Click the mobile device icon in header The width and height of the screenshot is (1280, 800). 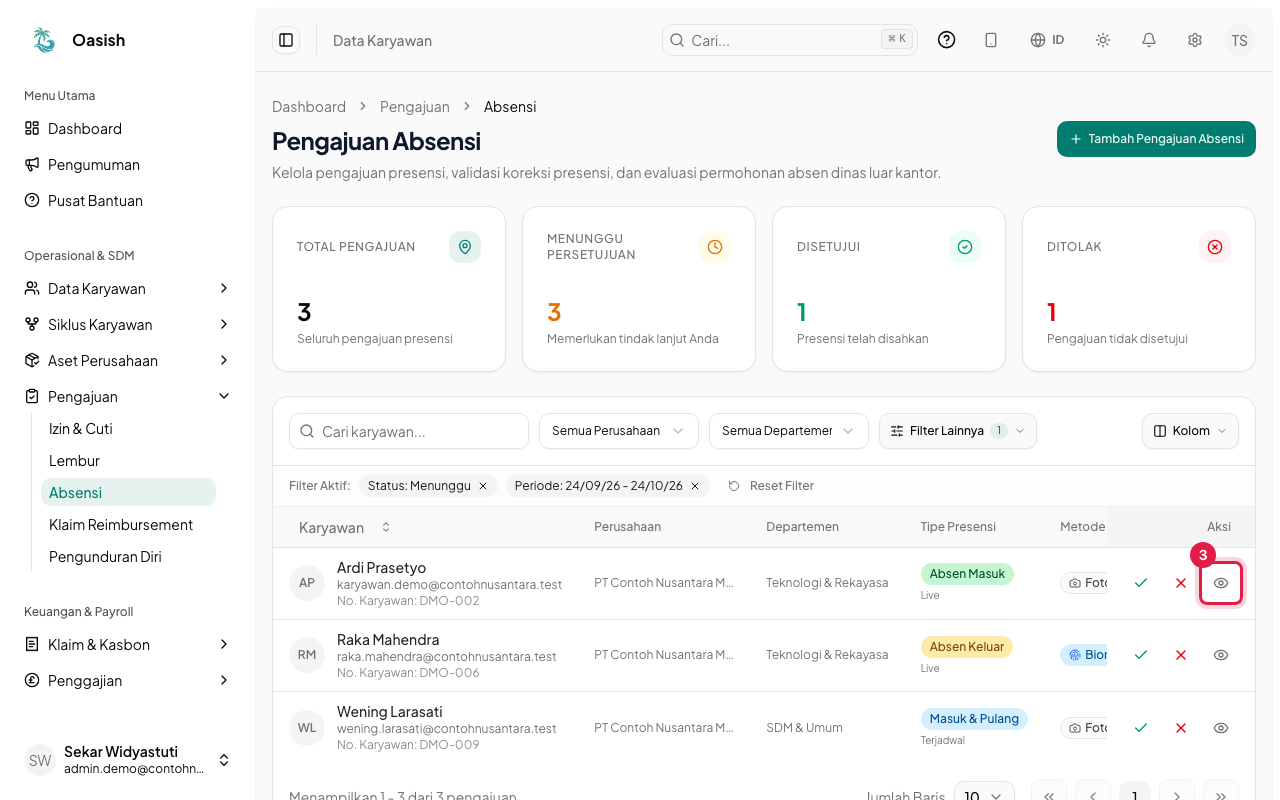991,40
